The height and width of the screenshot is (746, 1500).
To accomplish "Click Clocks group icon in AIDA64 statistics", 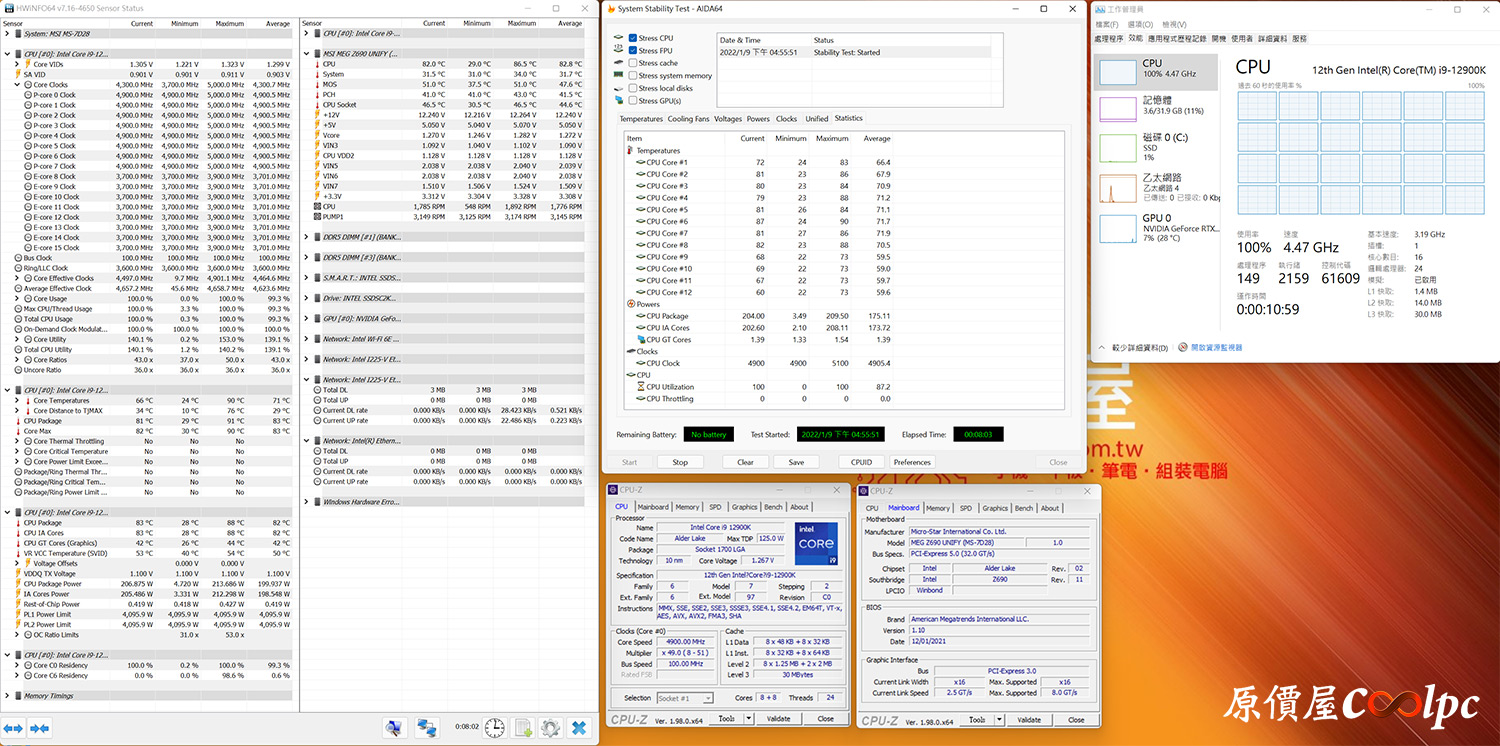I will (631, 351).
